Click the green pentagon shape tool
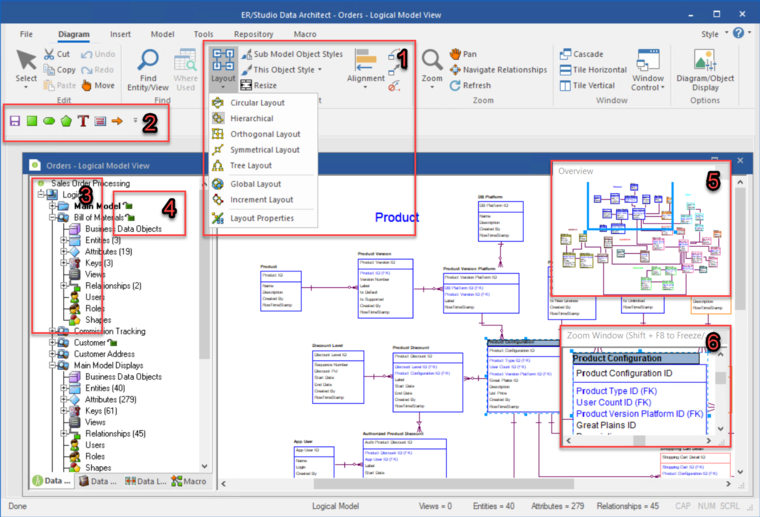Image resolution: width=760 pixels, height=517 pixels. click(66, 121)
